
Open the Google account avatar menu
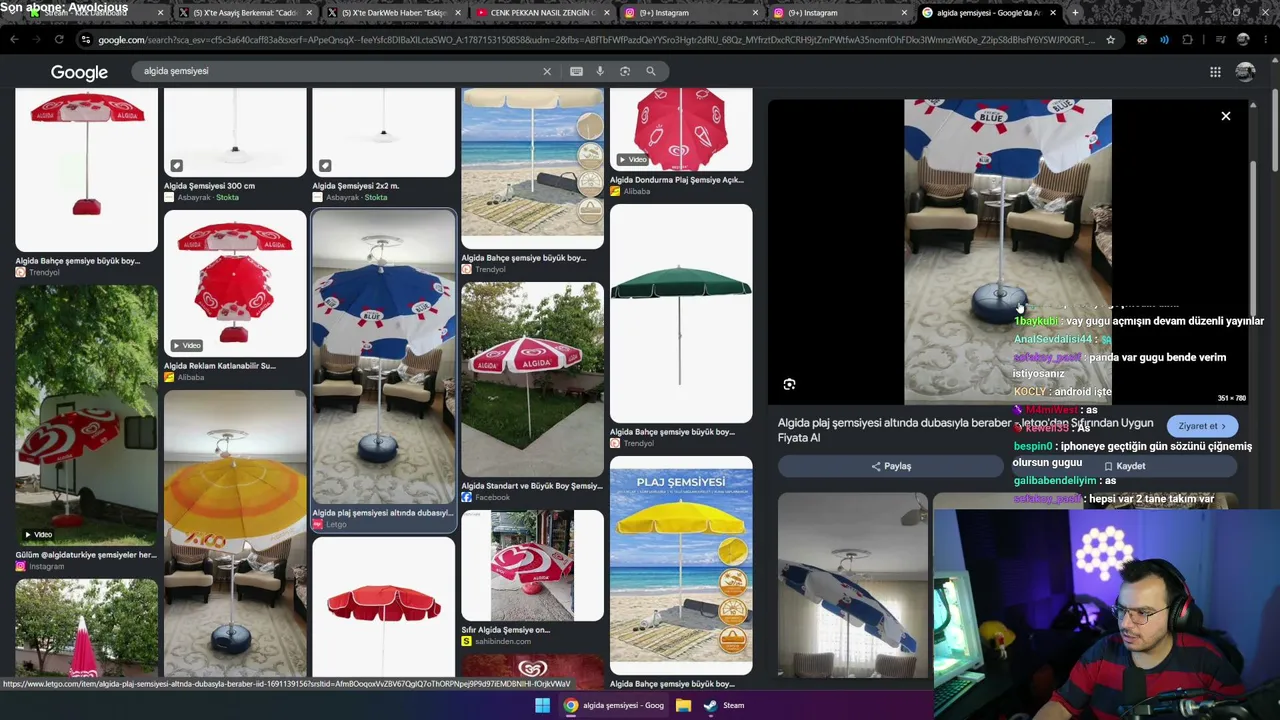1245,71
